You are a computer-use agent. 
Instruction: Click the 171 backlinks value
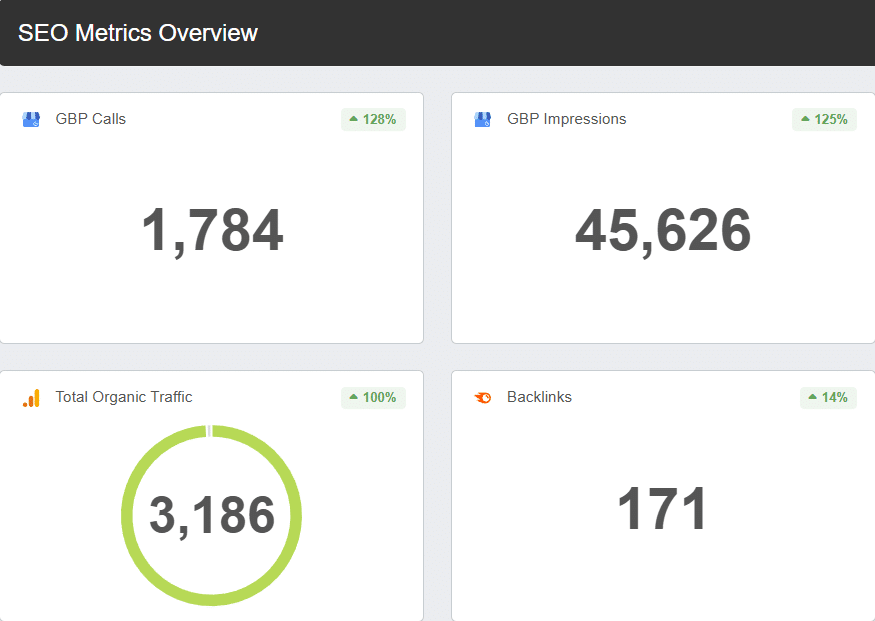(662, 509)
